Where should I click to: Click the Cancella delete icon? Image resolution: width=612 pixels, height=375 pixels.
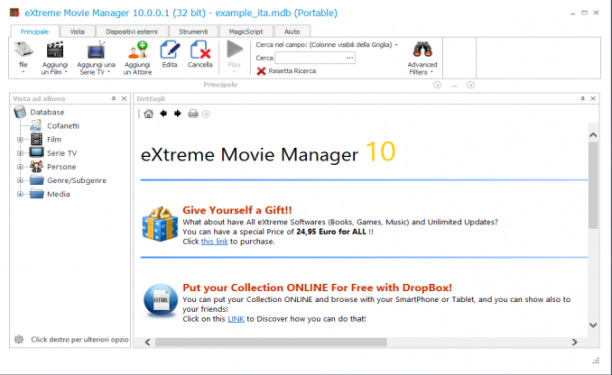200,50
